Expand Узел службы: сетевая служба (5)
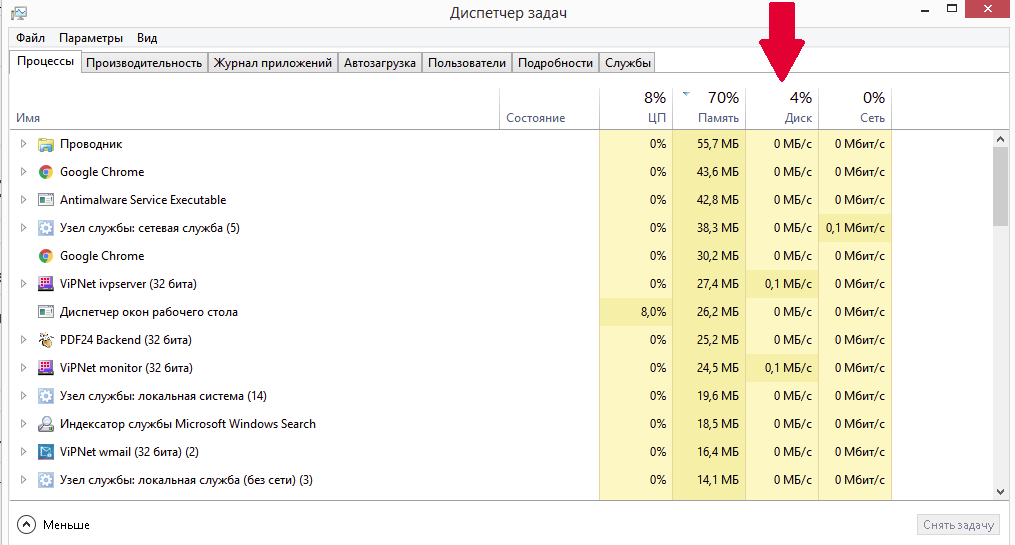The height and width of the screenshot is (545, 1015). (x=23, y=228)
